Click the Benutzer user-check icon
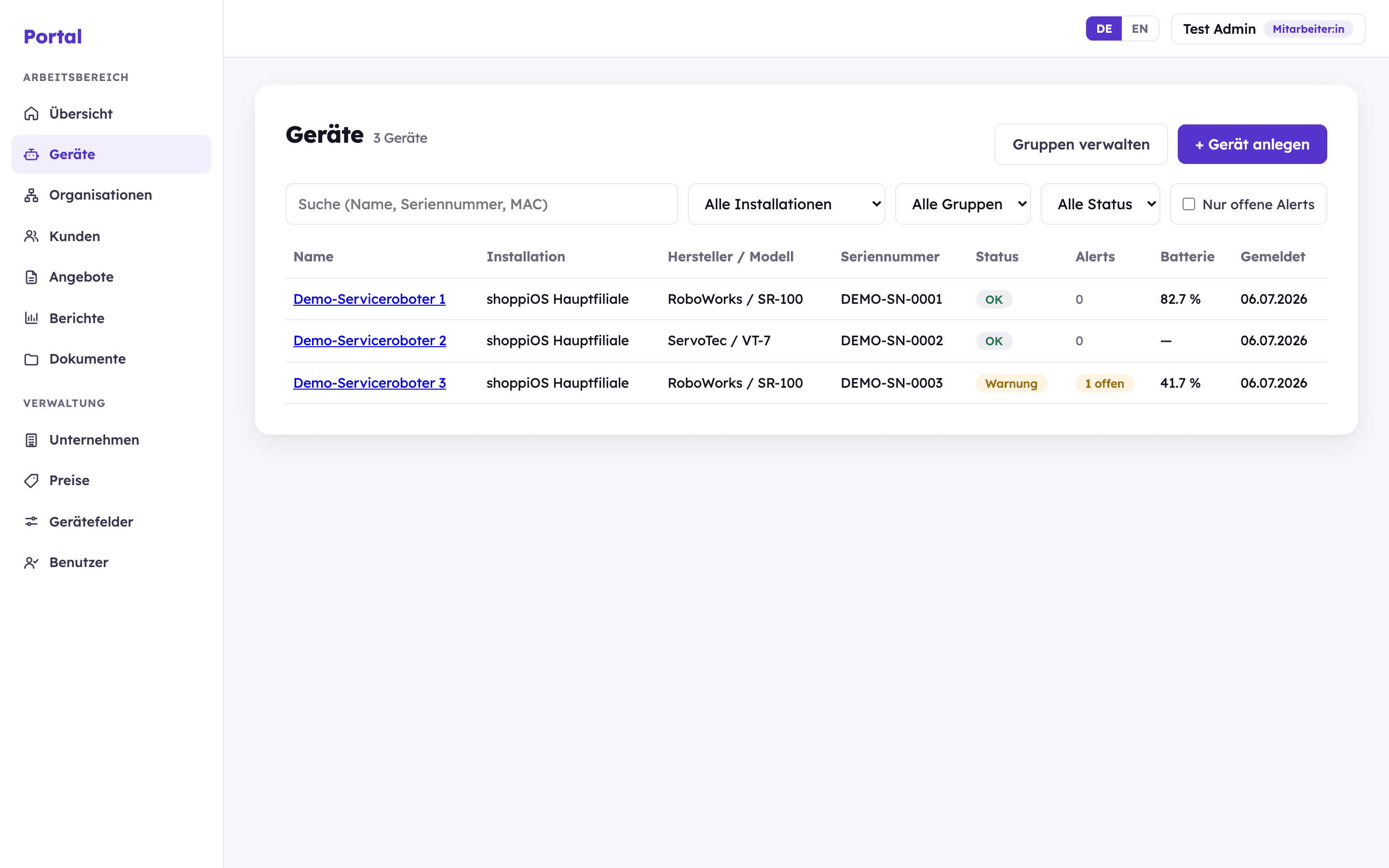Viewport: 1389px width, 868px height. [31, 563]
